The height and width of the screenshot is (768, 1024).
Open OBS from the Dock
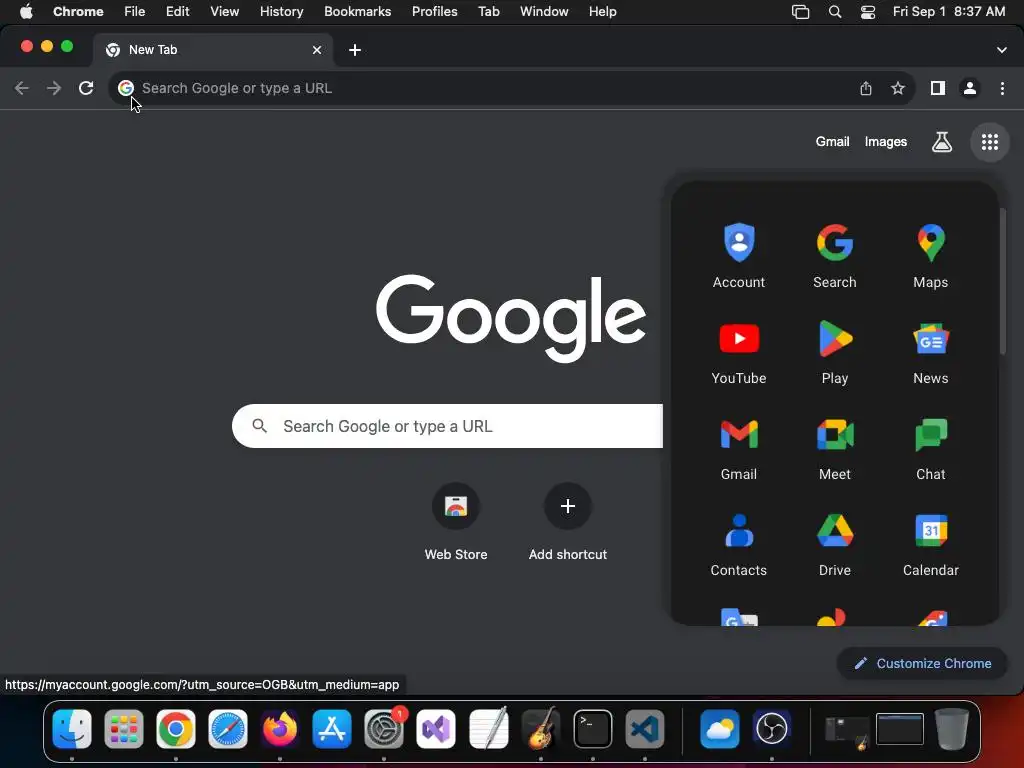(x=772, y=729)
